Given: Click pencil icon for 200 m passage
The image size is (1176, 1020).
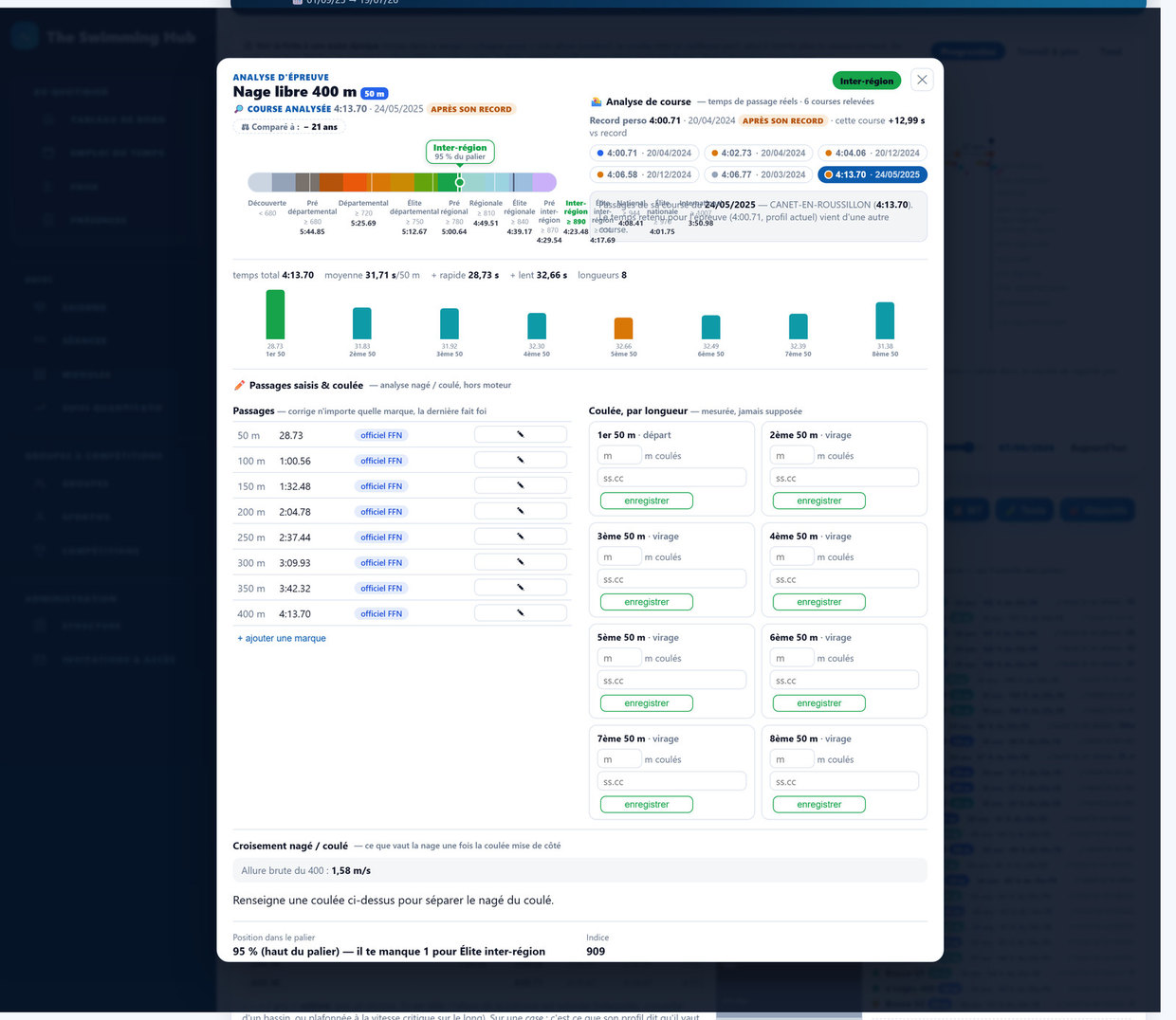Looking at the screenshot, I should (x=521, y=511).
